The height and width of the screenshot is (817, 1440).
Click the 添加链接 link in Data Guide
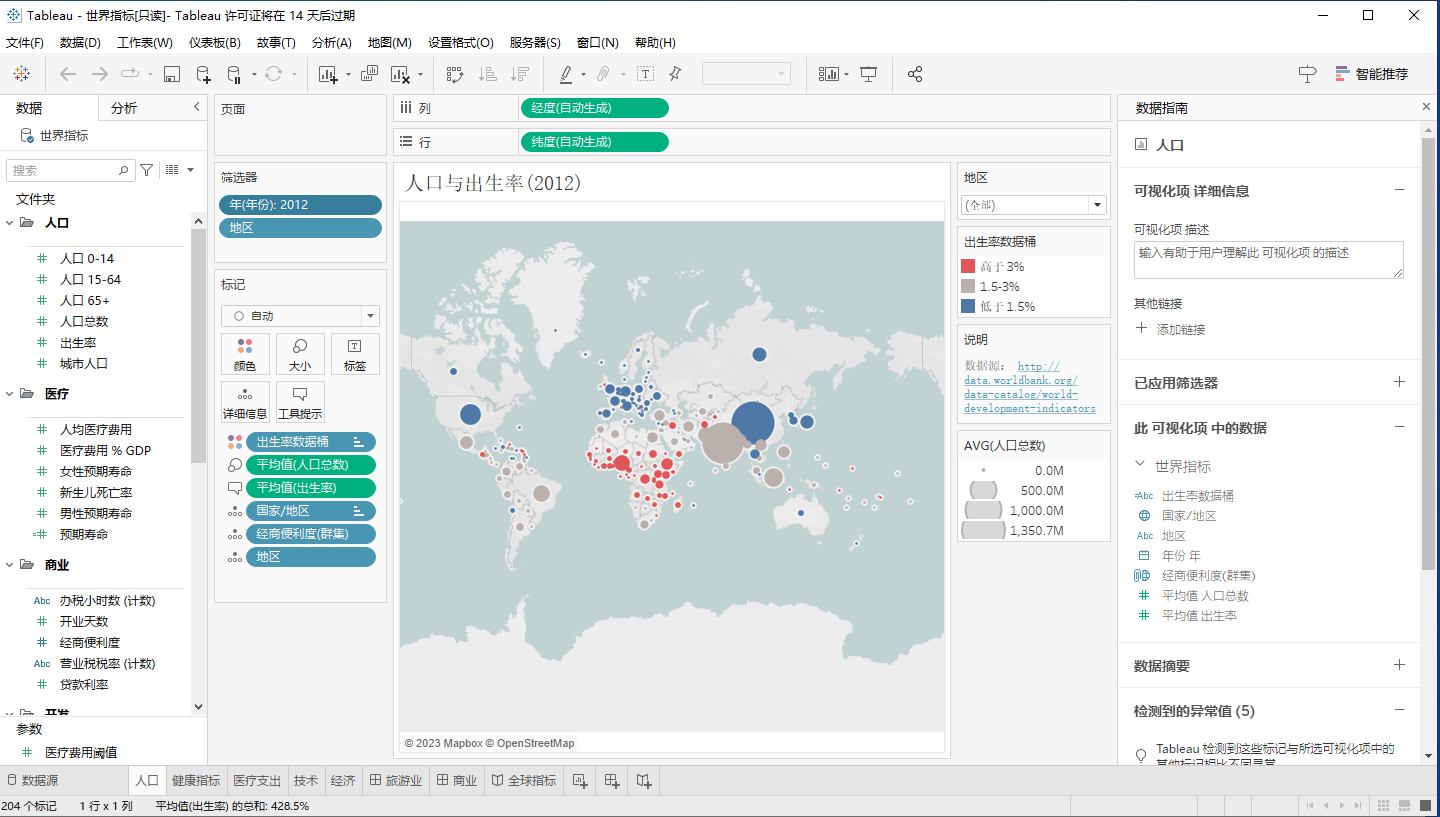[1180, 329]
